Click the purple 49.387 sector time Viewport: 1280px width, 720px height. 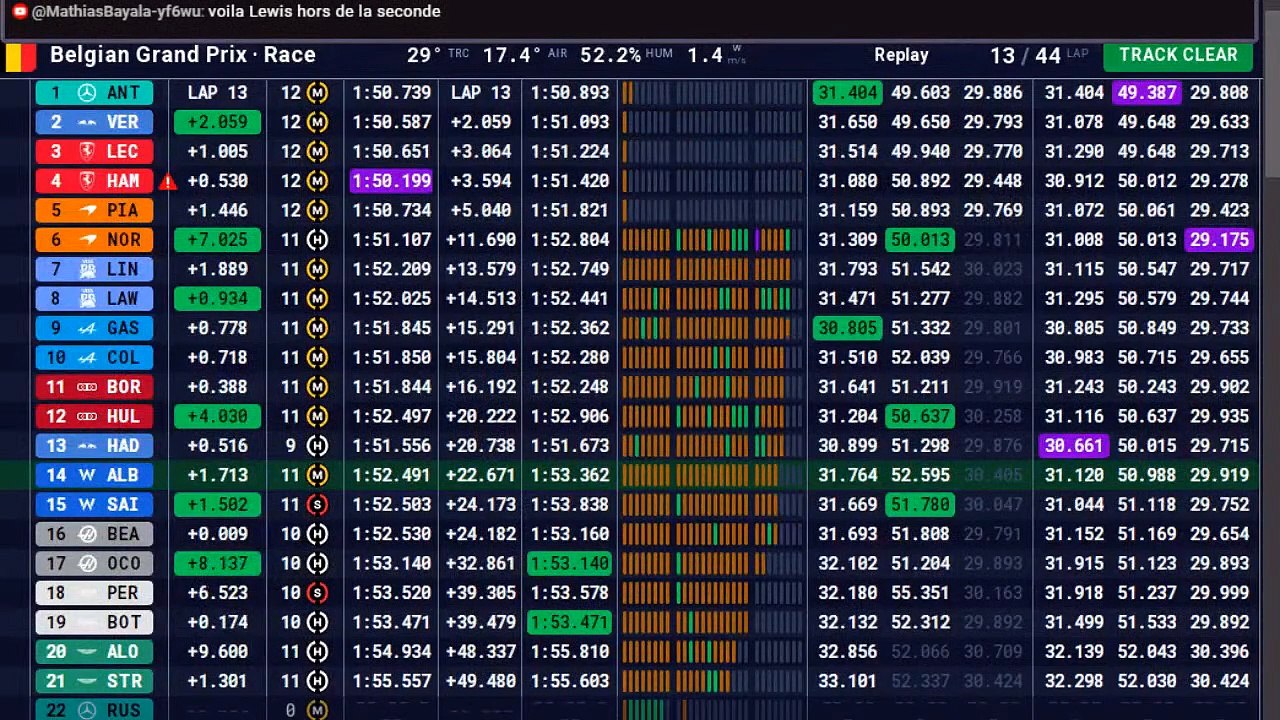pyautogui.click(x=1146, y=93)
